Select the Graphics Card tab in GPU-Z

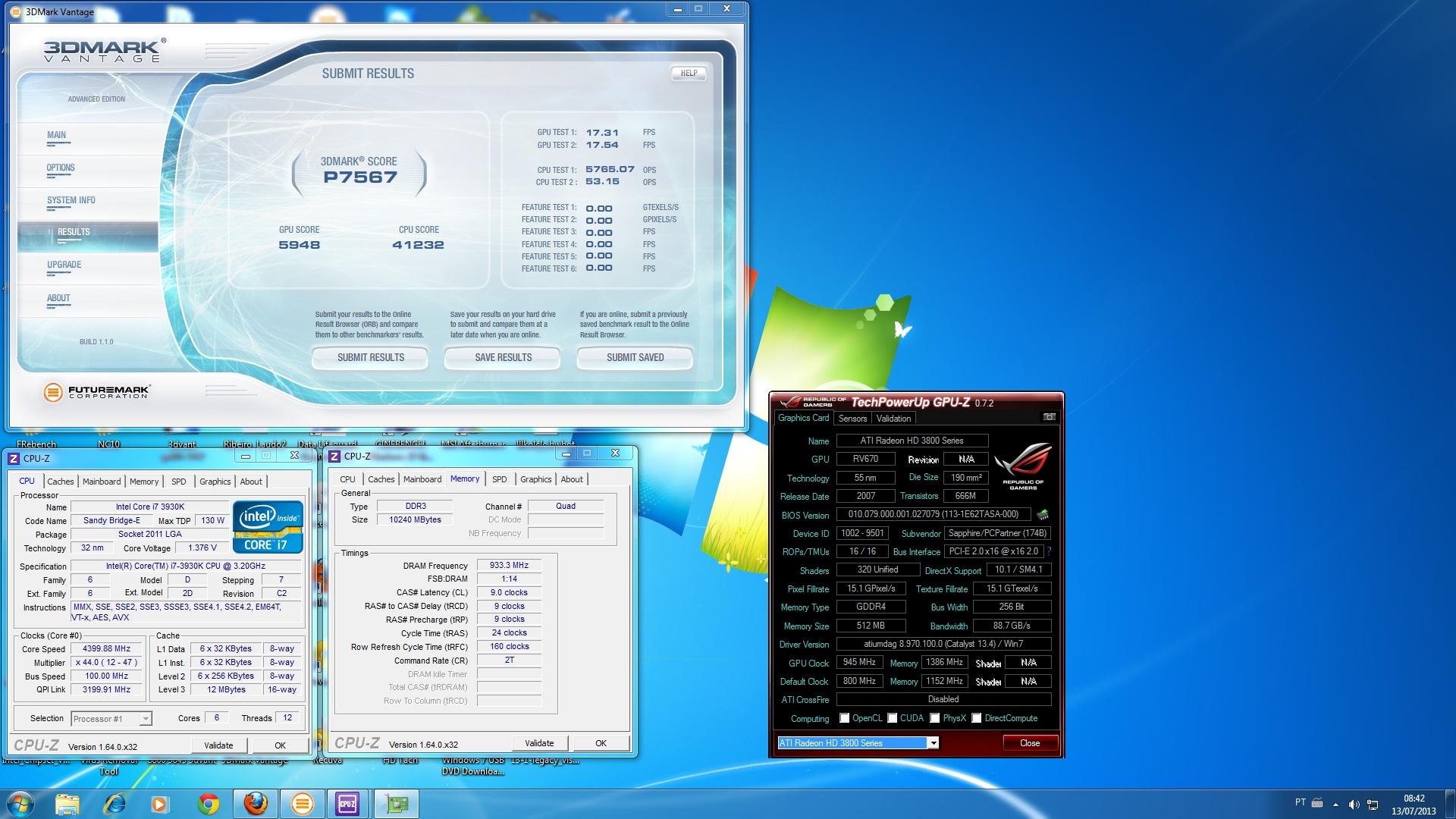click(x=803, y=418)
